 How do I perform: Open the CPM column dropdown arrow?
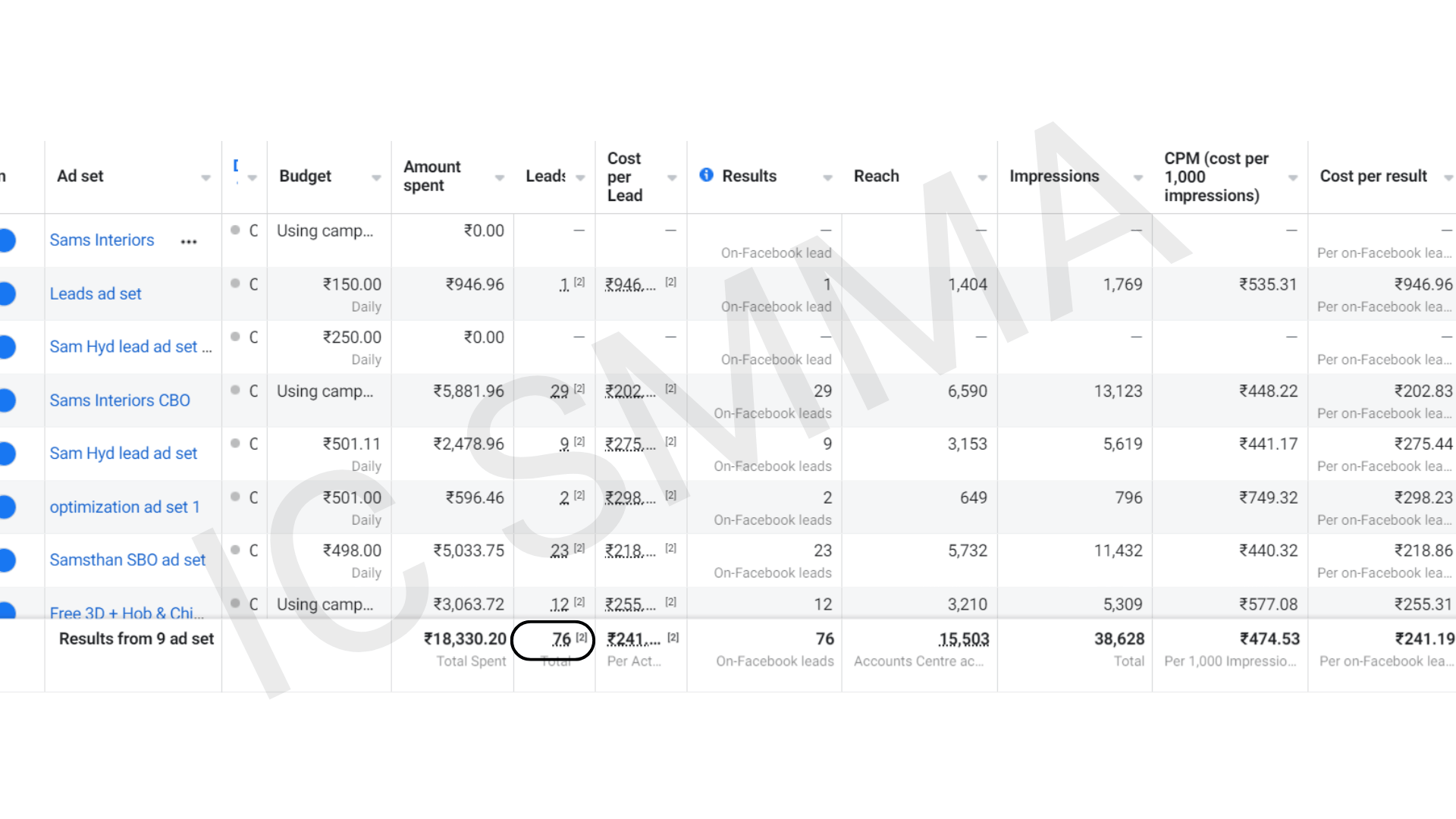[x=1293, y=177]
